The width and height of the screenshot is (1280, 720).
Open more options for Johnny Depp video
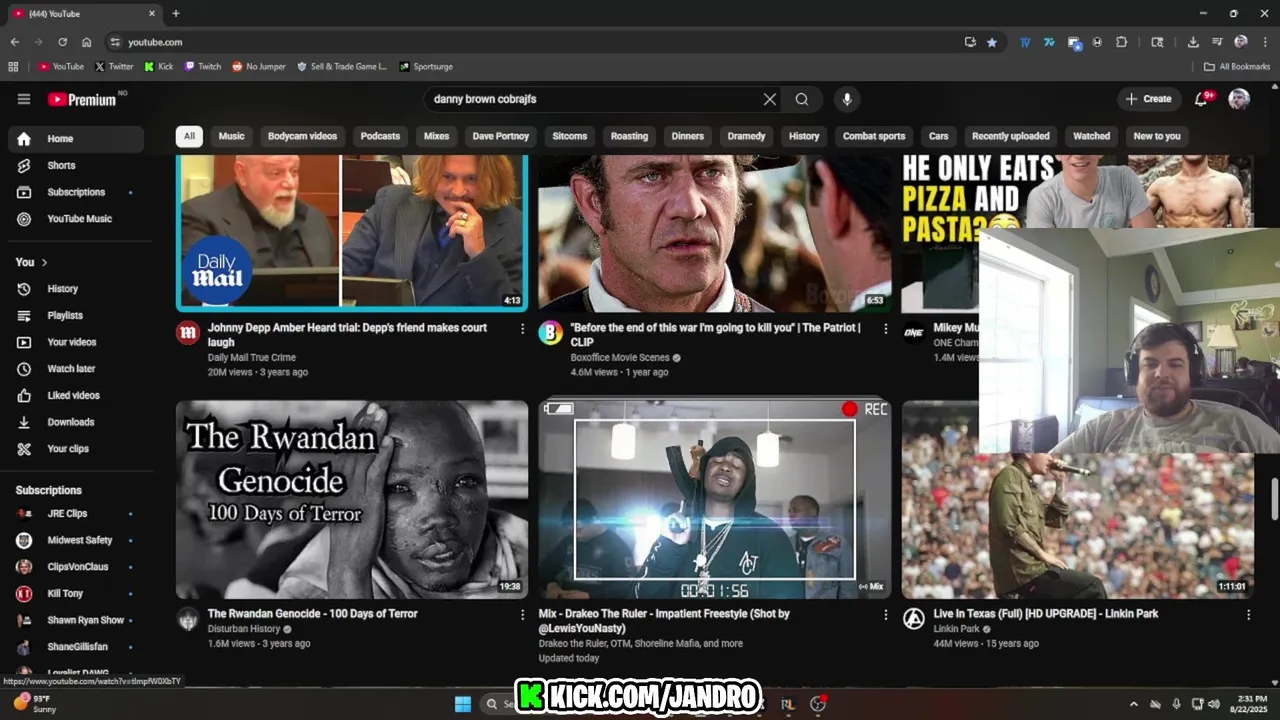(x=522, y=328)
